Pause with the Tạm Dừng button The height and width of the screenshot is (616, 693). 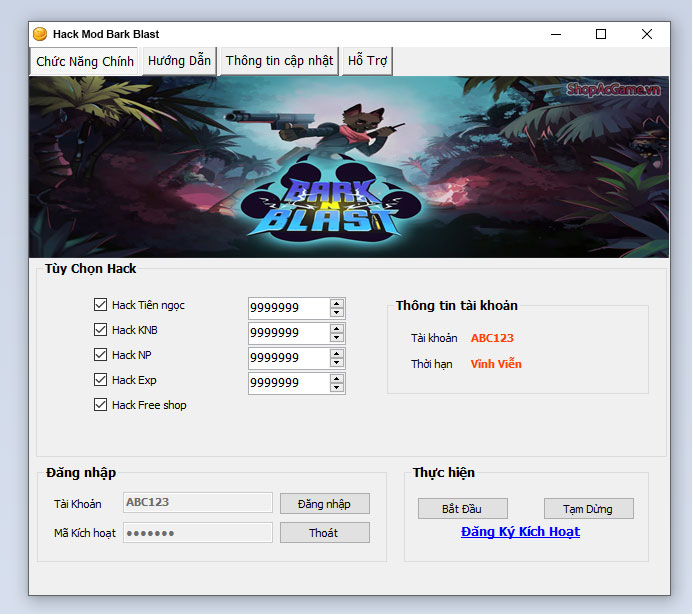tap(589, 509)
